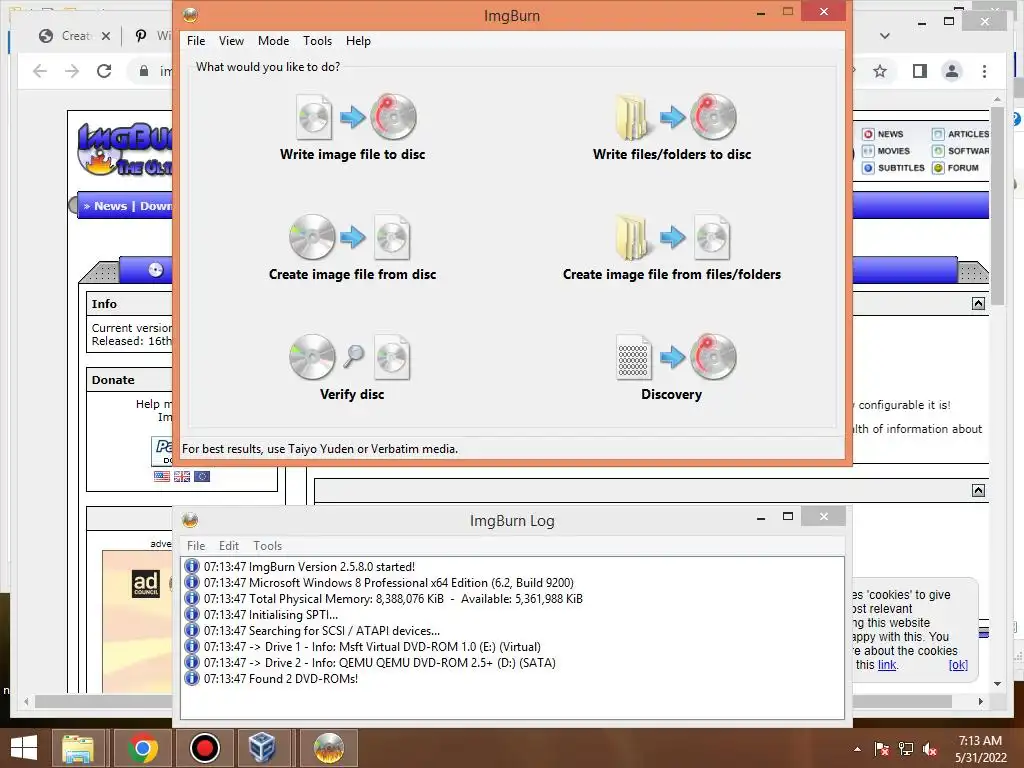The width and height of the screenshot is (1024, 768).
Task: Select Create image file from disc
Action: pos(353,248)
